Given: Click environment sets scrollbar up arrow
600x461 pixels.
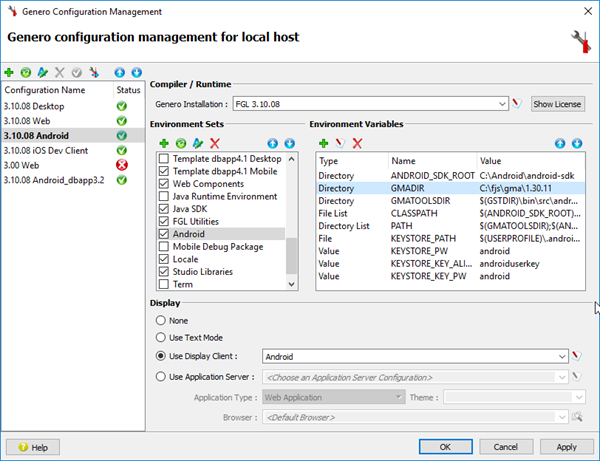Looking at the screenshot, I should (291, 158).
